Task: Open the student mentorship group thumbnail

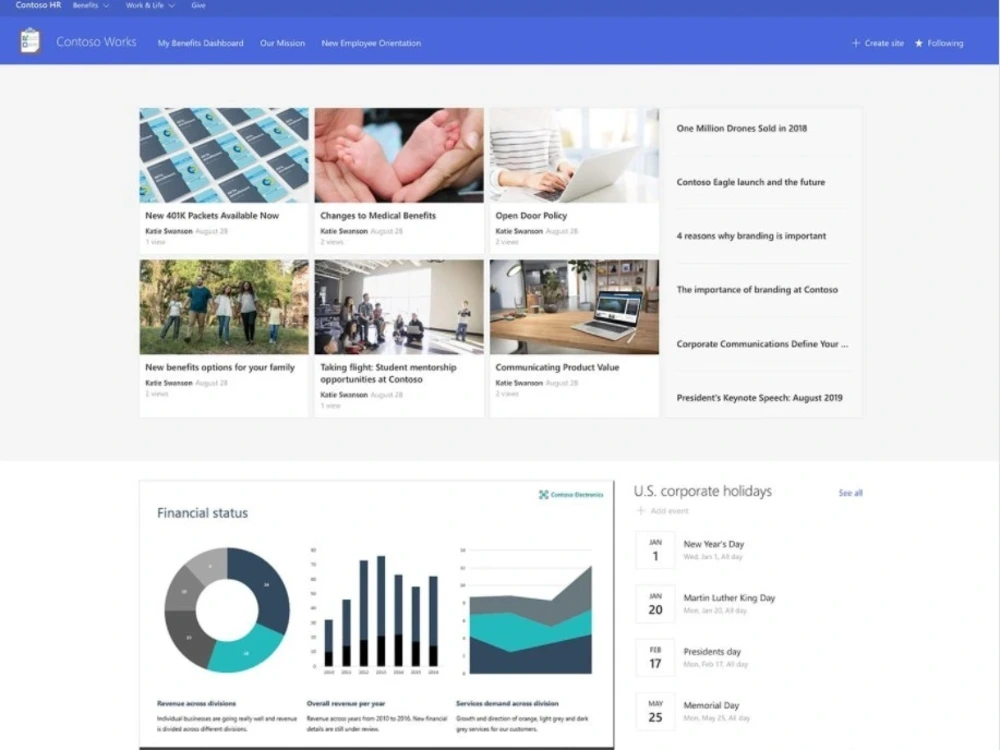Action: (x=399, y=307)
